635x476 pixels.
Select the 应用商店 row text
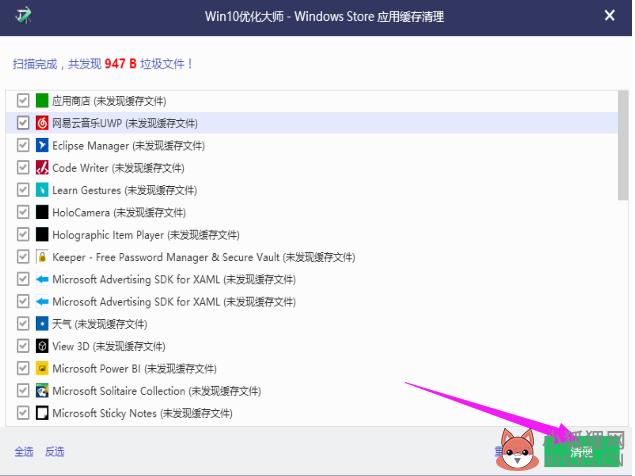(109, 101)
